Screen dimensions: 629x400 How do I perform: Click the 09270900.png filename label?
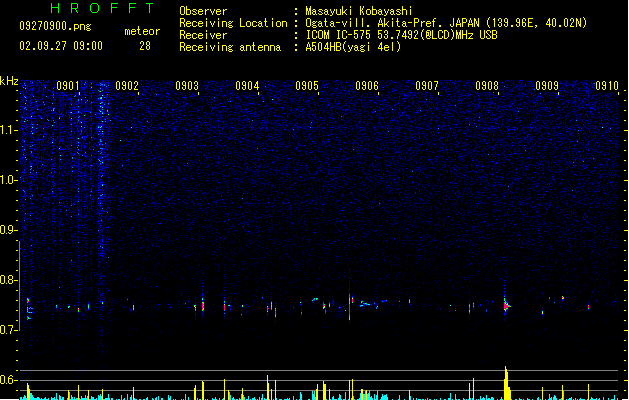55,26
